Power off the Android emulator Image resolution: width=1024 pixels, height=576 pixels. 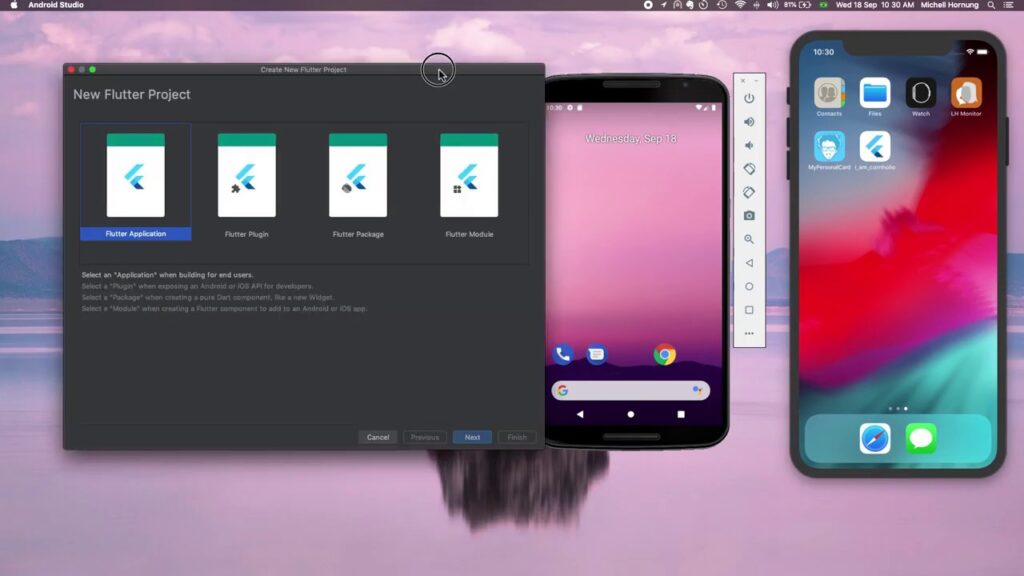pyautogui.click(x=750, y=97)
